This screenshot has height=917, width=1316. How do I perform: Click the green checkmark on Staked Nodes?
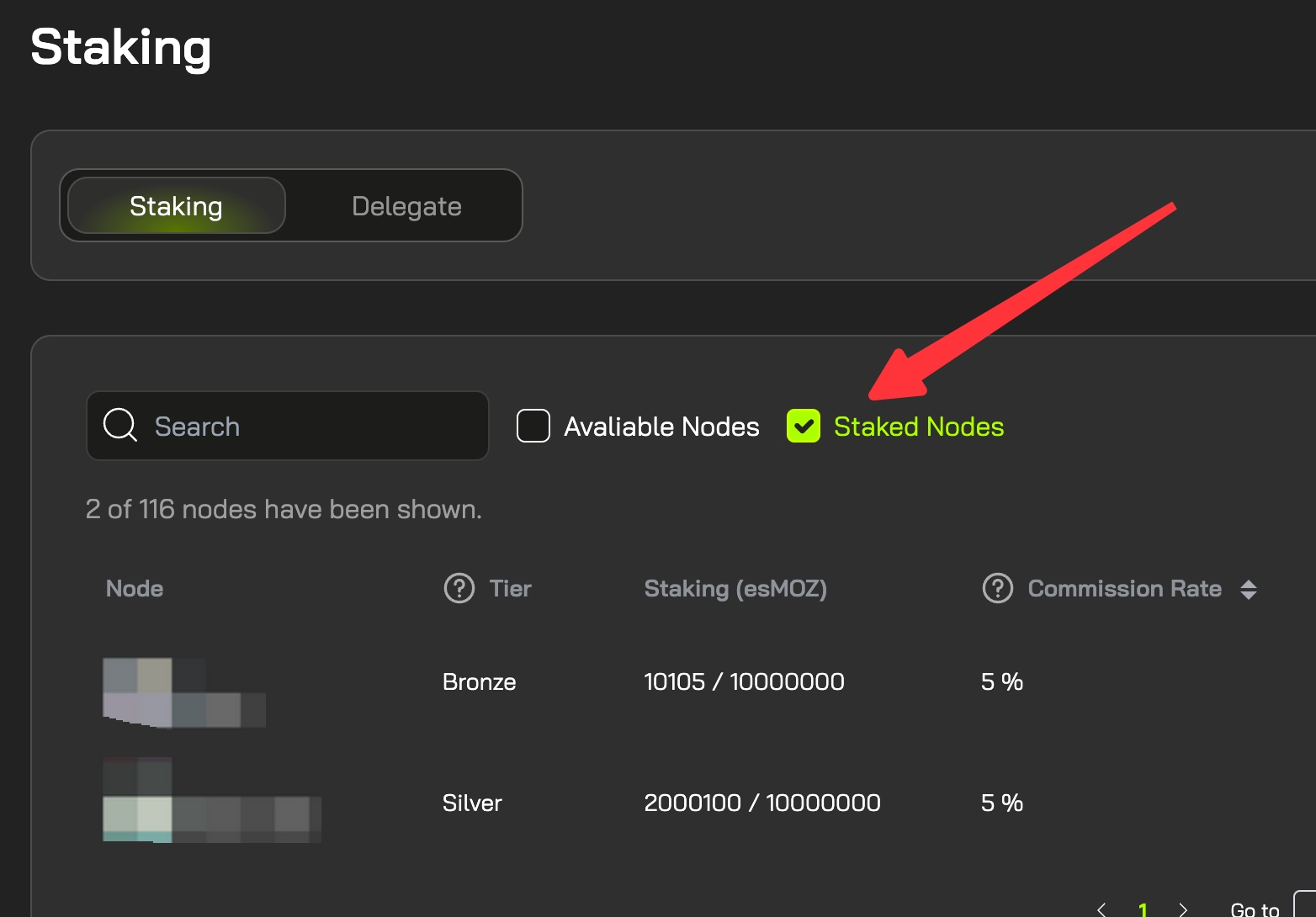[x=804, y=426]
